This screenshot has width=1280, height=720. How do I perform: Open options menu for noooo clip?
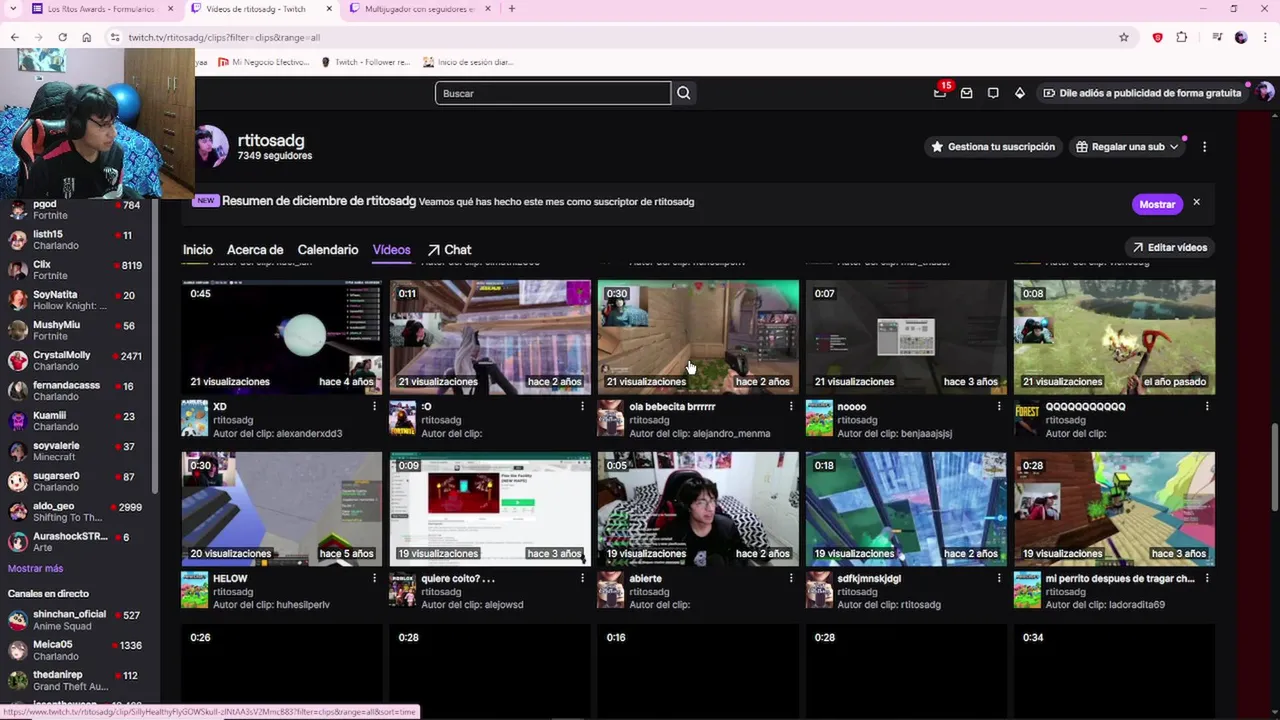998,407
